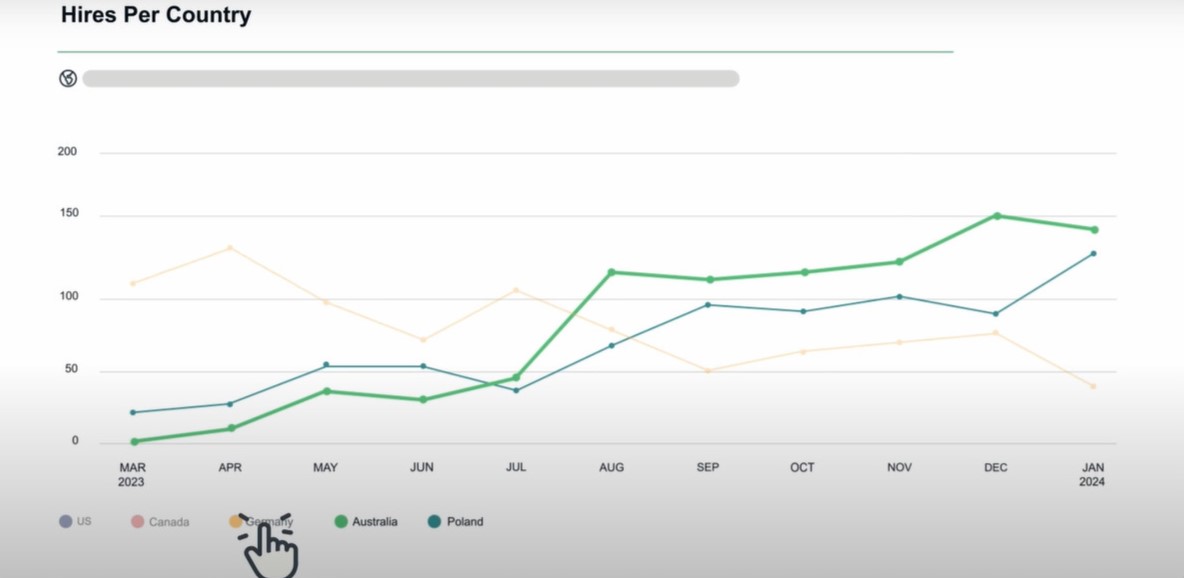
Task: Toggle the US series in legend
Action: 84,522
